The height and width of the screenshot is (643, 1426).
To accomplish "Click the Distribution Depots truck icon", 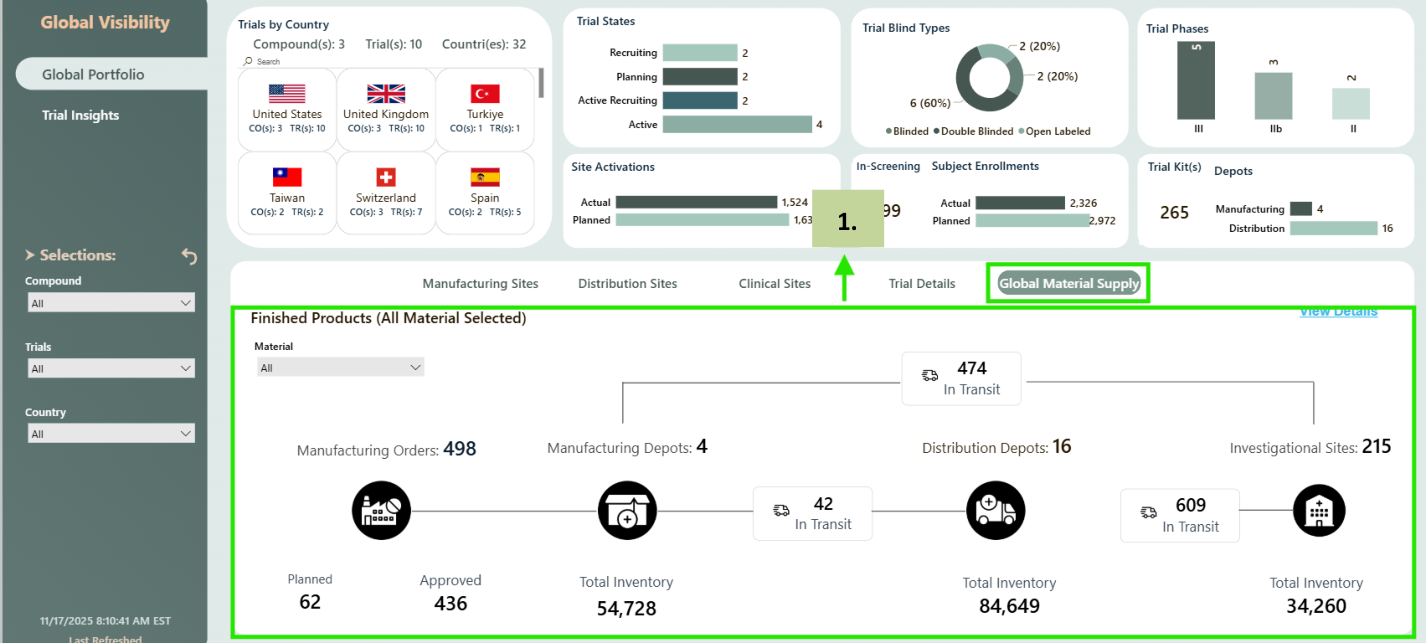I will tap(995, 511).
